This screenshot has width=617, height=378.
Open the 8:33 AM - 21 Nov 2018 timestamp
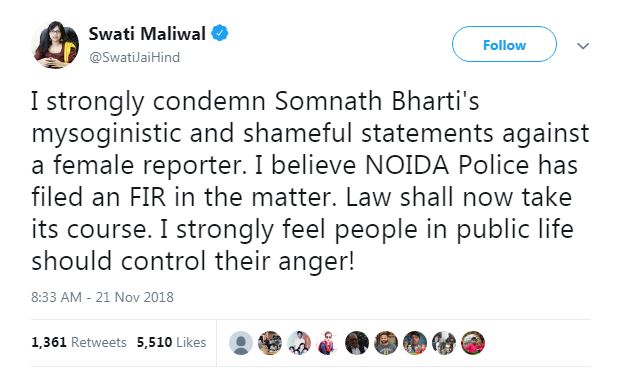(x=102, y=297)
